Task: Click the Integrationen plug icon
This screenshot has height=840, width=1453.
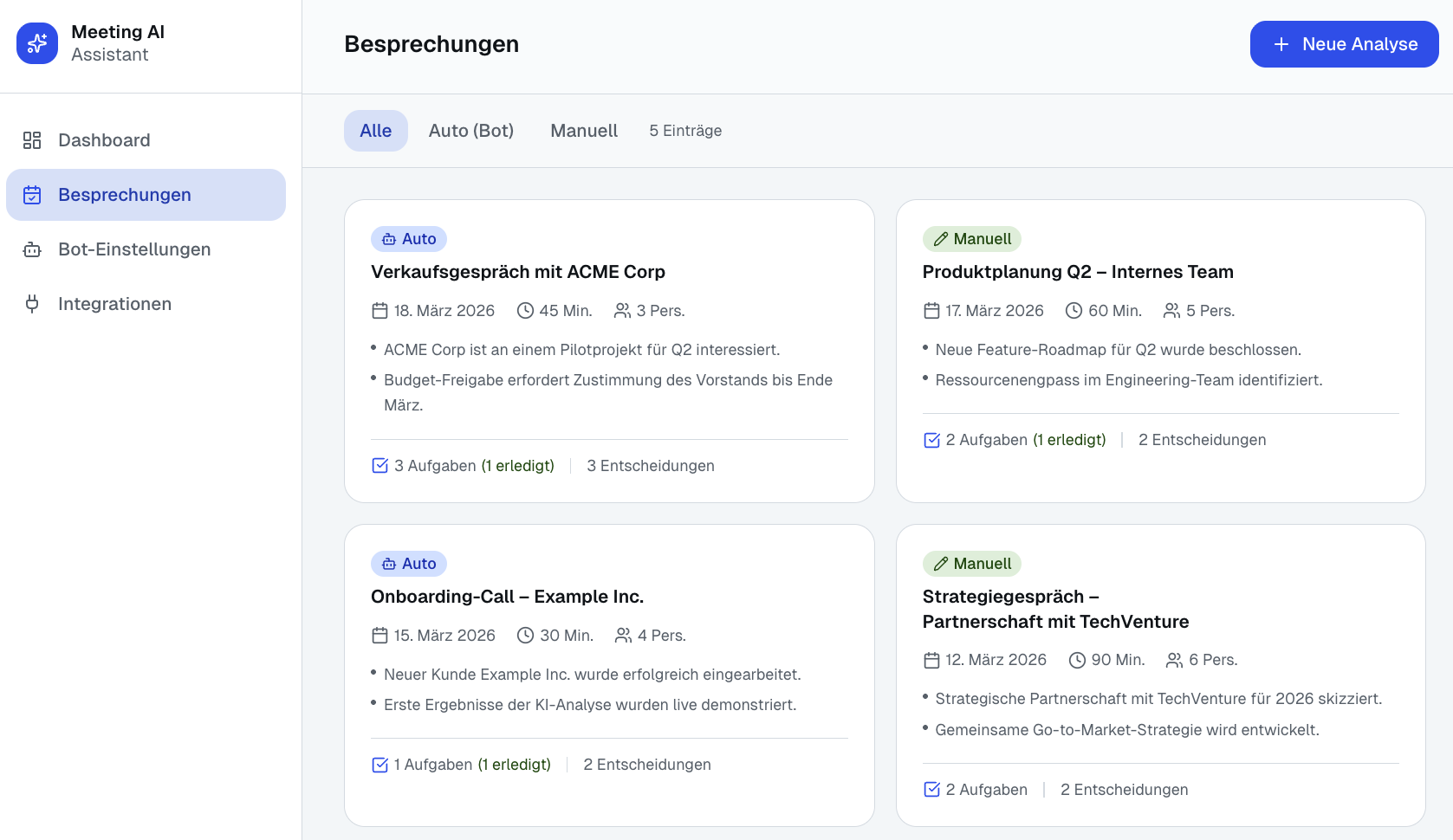Action: [x=32, y=304]
